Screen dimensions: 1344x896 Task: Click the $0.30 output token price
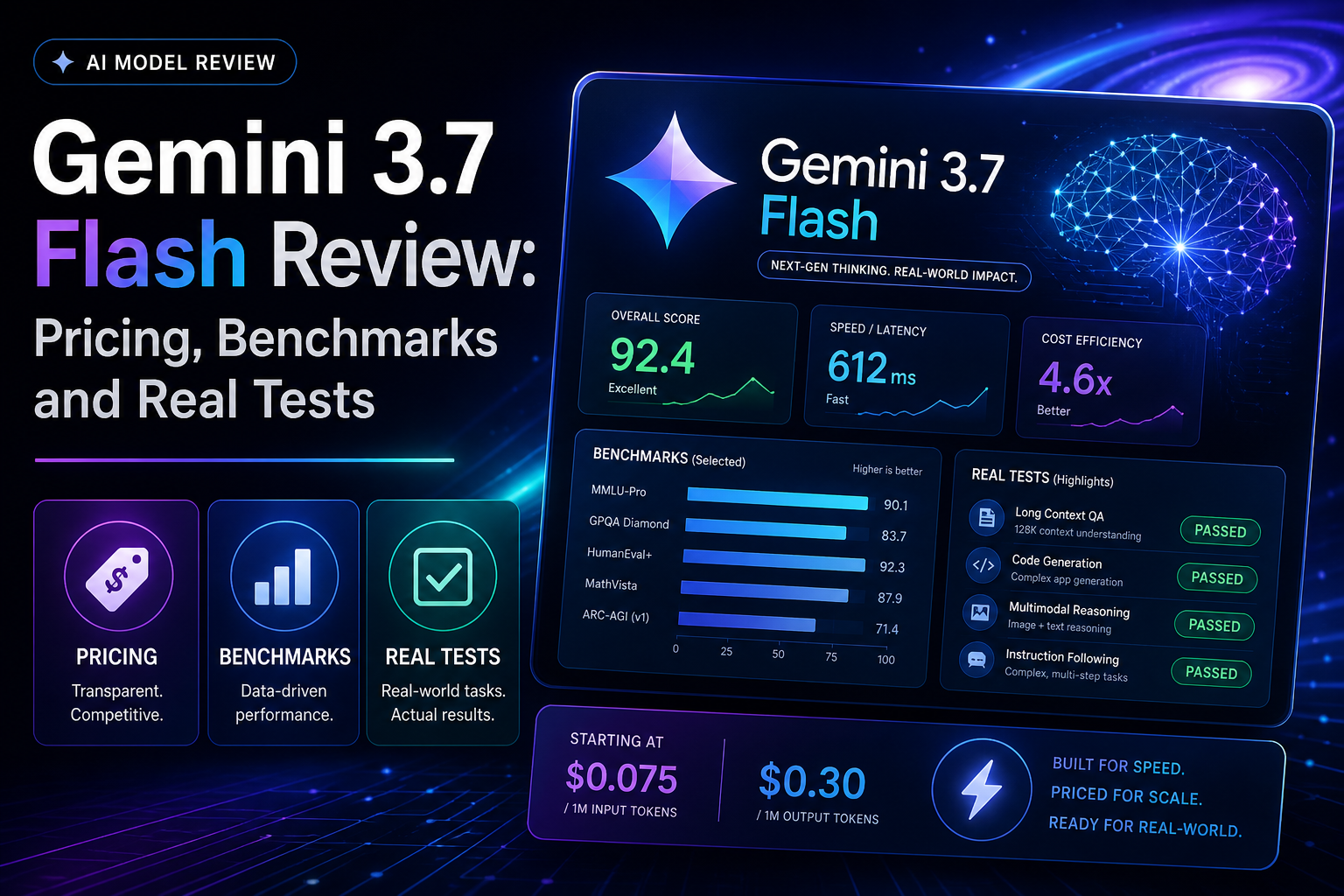(x=812, y=782)
